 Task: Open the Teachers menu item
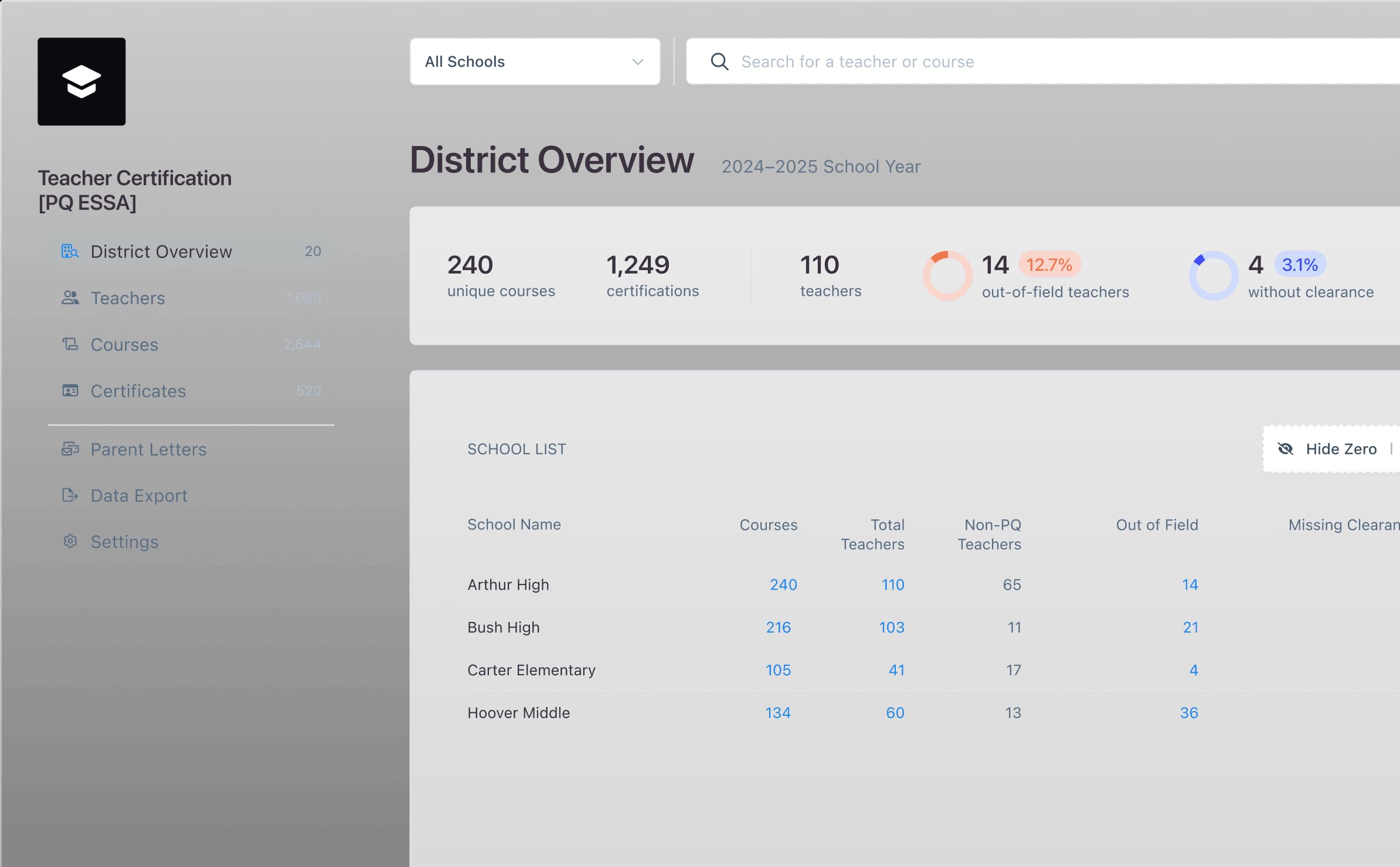tap(128, 298)
